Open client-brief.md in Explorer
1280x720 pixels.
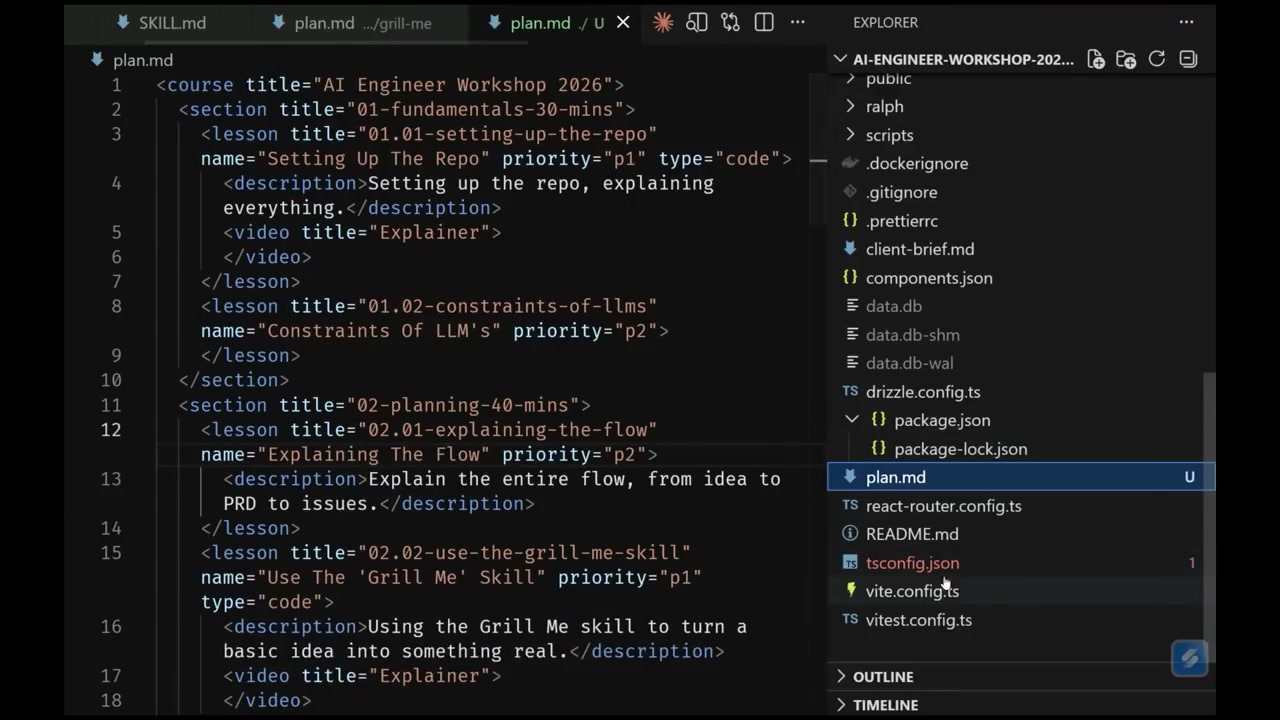coord(919,249)
